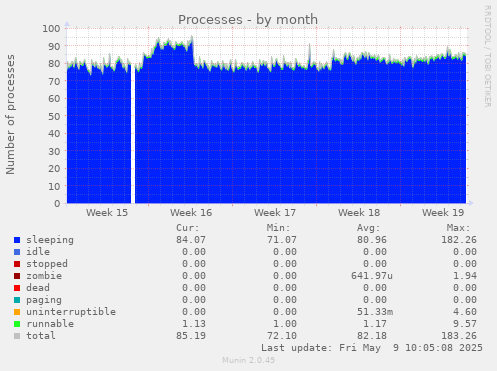Click the total legend color swatch
The width and height of the screenshot is (497, 371).
point(17,336)
